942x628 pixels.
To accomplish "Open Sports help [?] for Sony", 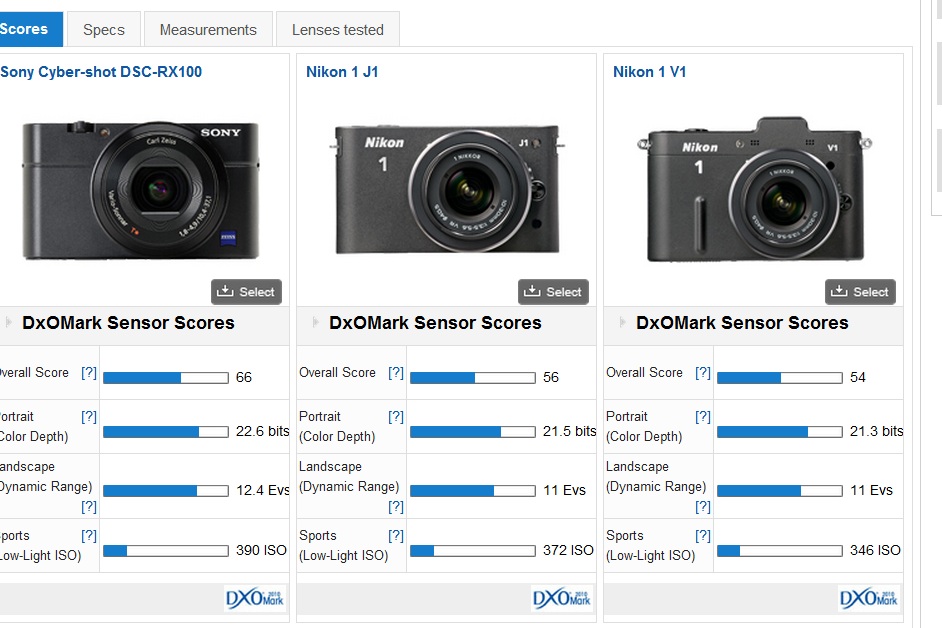I will 89,535.
